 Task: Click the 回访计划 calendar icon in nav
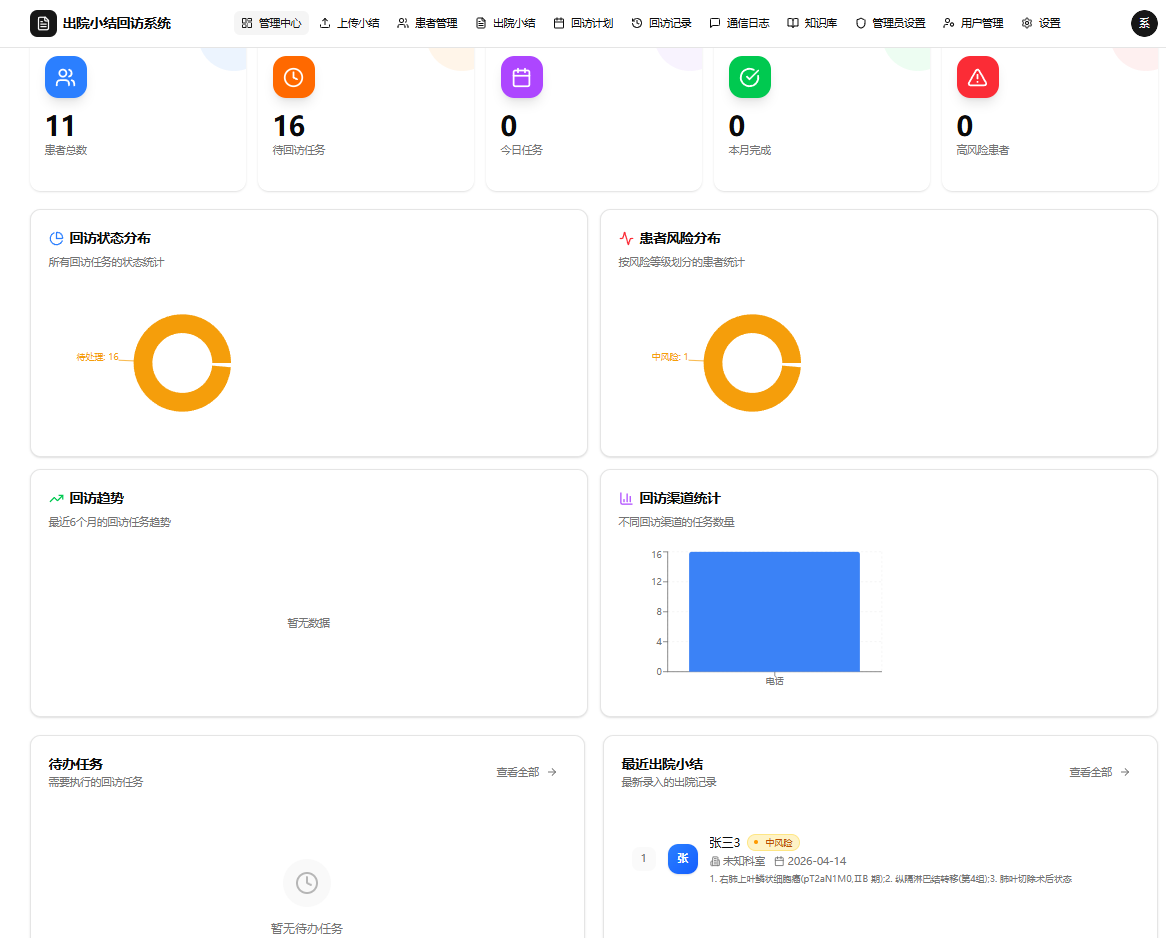pos(559,23)
